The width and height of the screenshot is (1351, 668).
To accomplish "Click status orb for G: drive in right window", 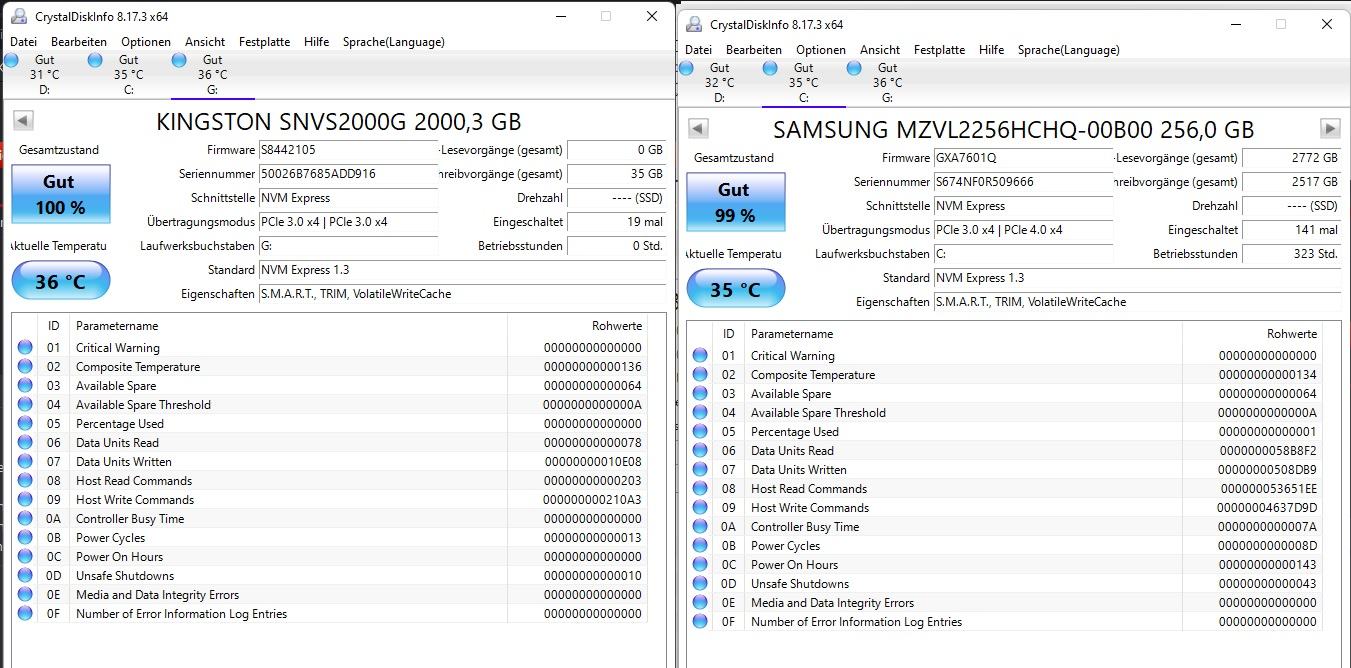I will coord(854,68).
